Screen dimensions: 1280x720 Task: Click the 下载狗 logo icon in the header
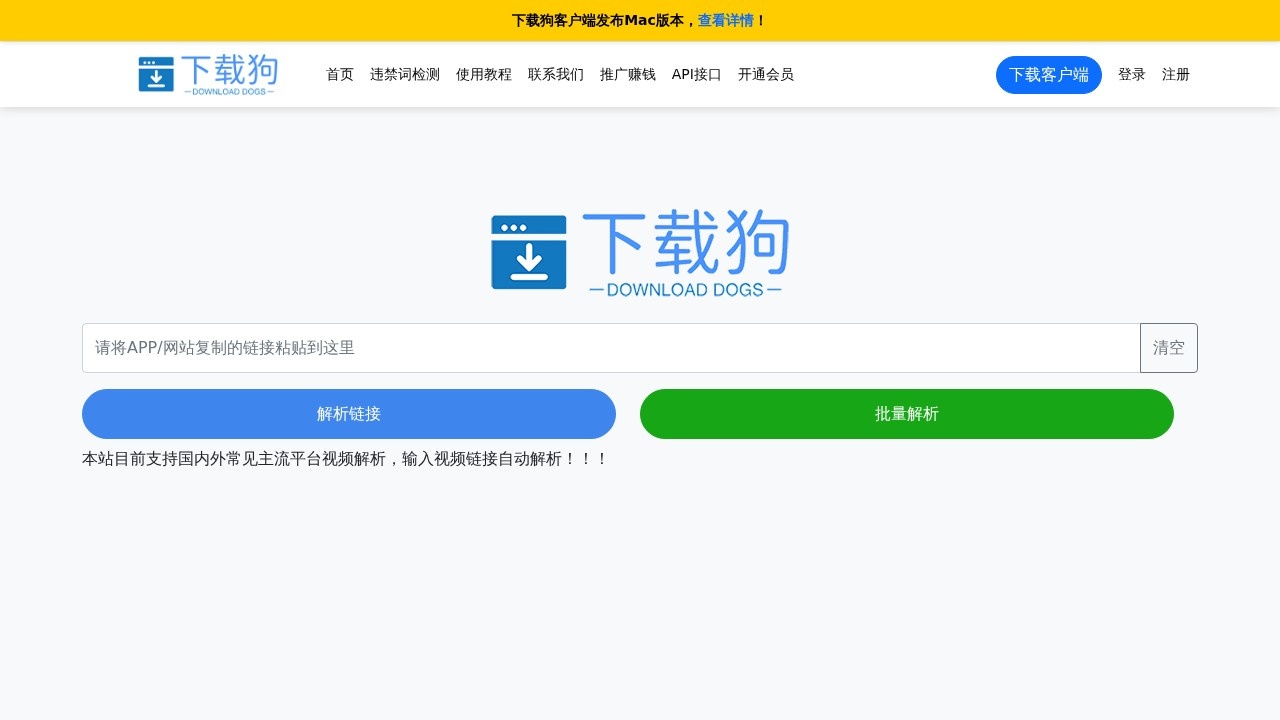[156, 74]
